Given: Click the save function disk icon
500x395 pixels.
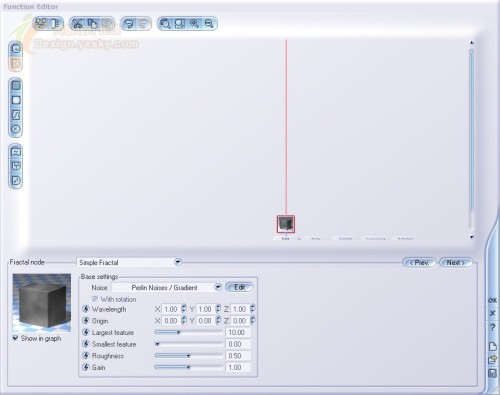Looking at the screenshot, I should 493,373.
